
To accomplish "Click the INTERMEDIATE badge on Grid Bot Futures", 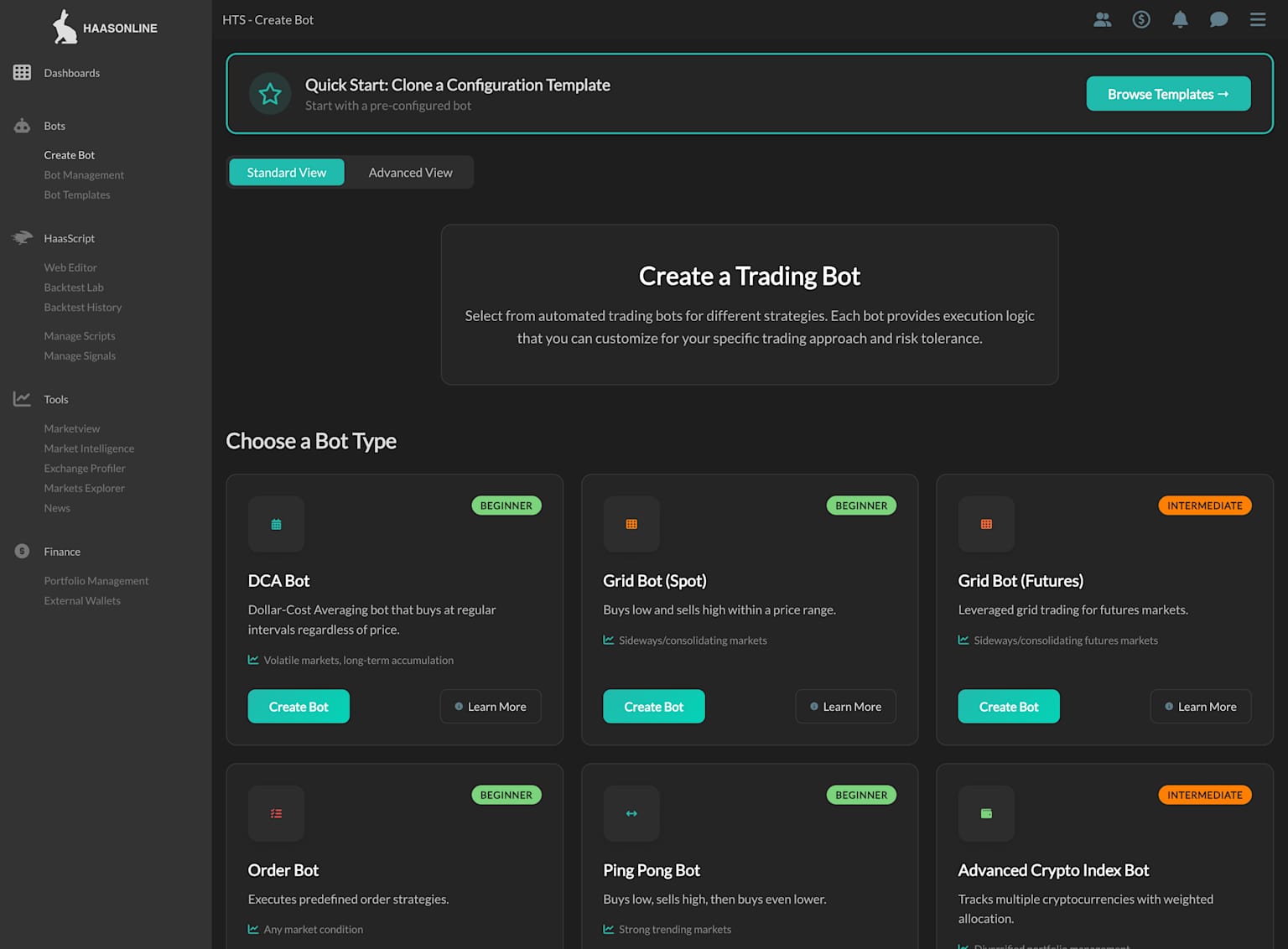I will click(1205, 505).
